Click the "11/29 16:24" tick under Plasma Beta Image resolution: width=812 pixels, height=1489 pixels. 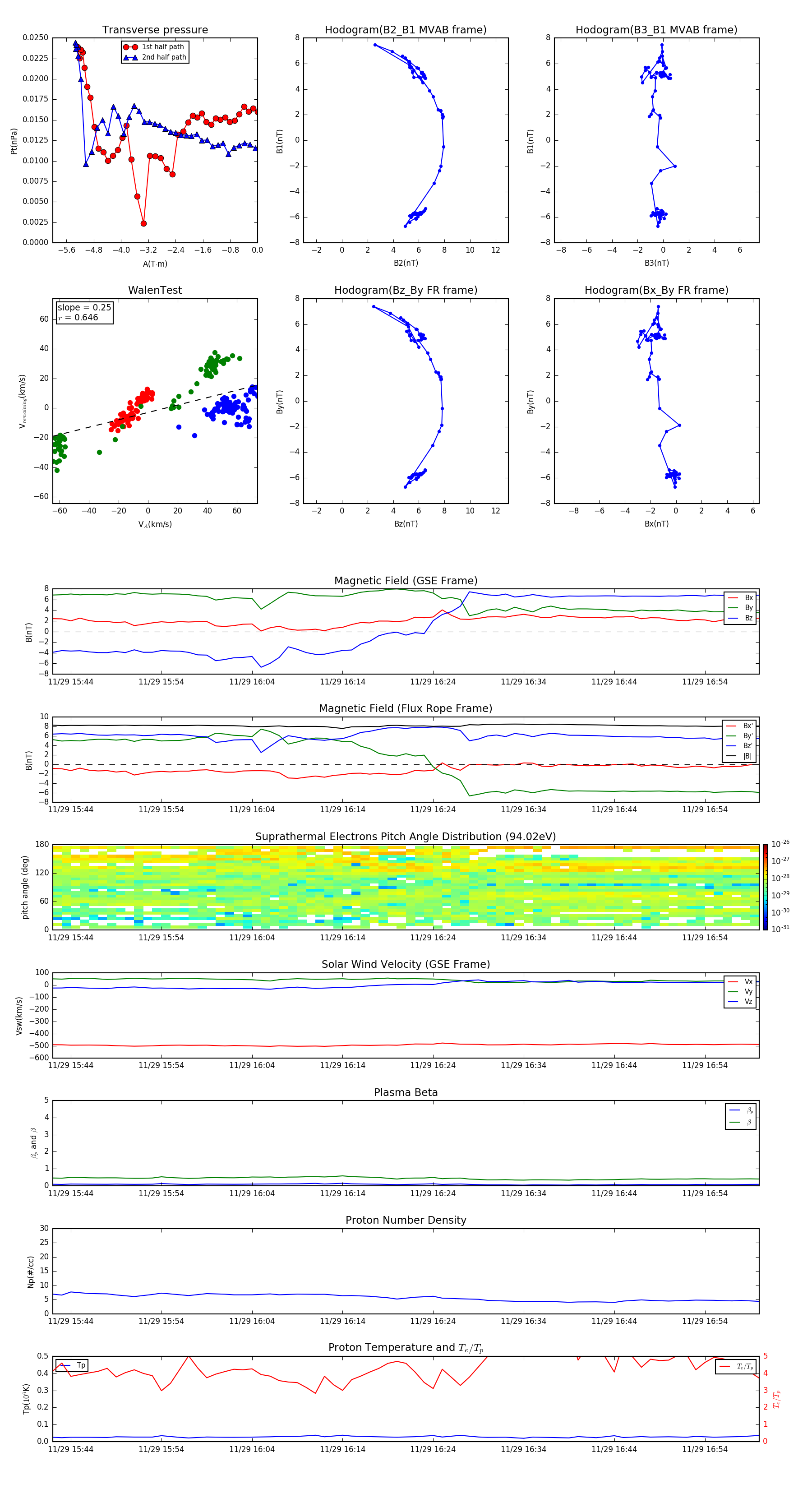click(x=433, y=1193)
